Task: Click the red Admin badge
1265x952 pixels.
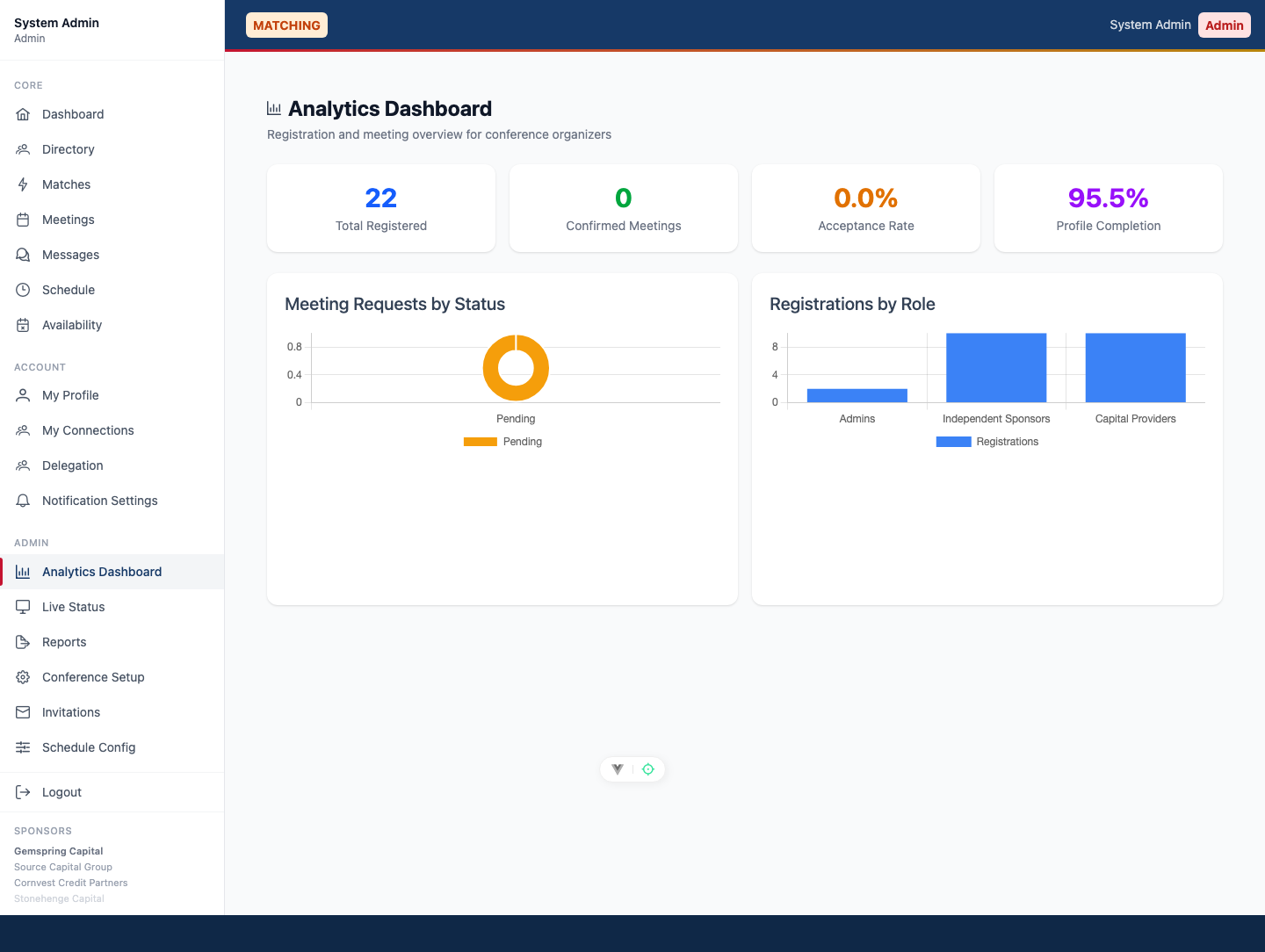Action: pos(1225,25)
